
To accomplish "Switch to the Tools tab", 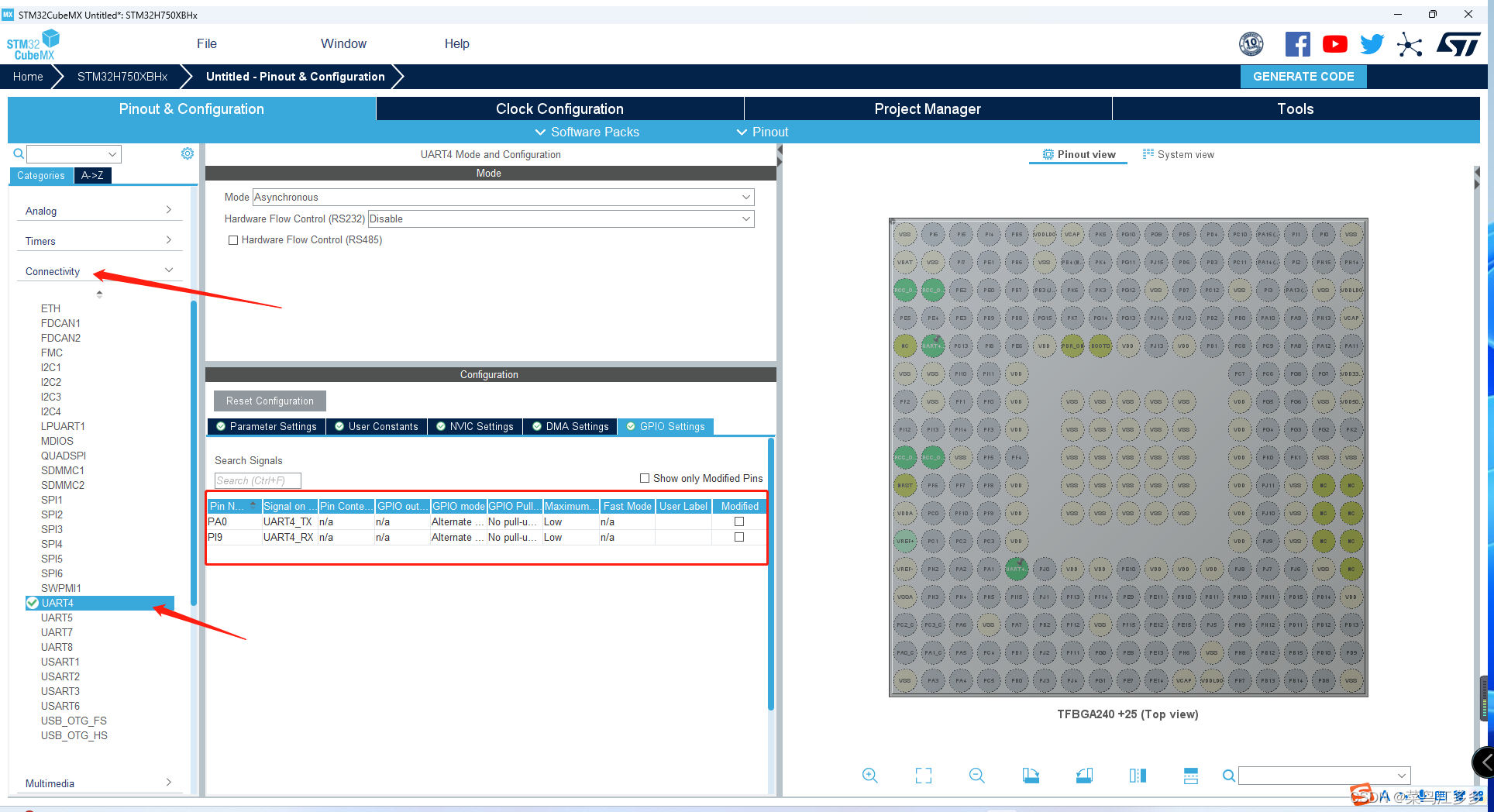I will point(1296,109).
